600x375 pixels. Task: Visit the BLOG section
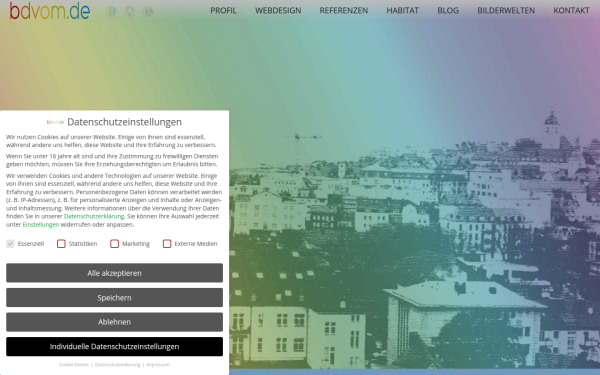point(448,11)
